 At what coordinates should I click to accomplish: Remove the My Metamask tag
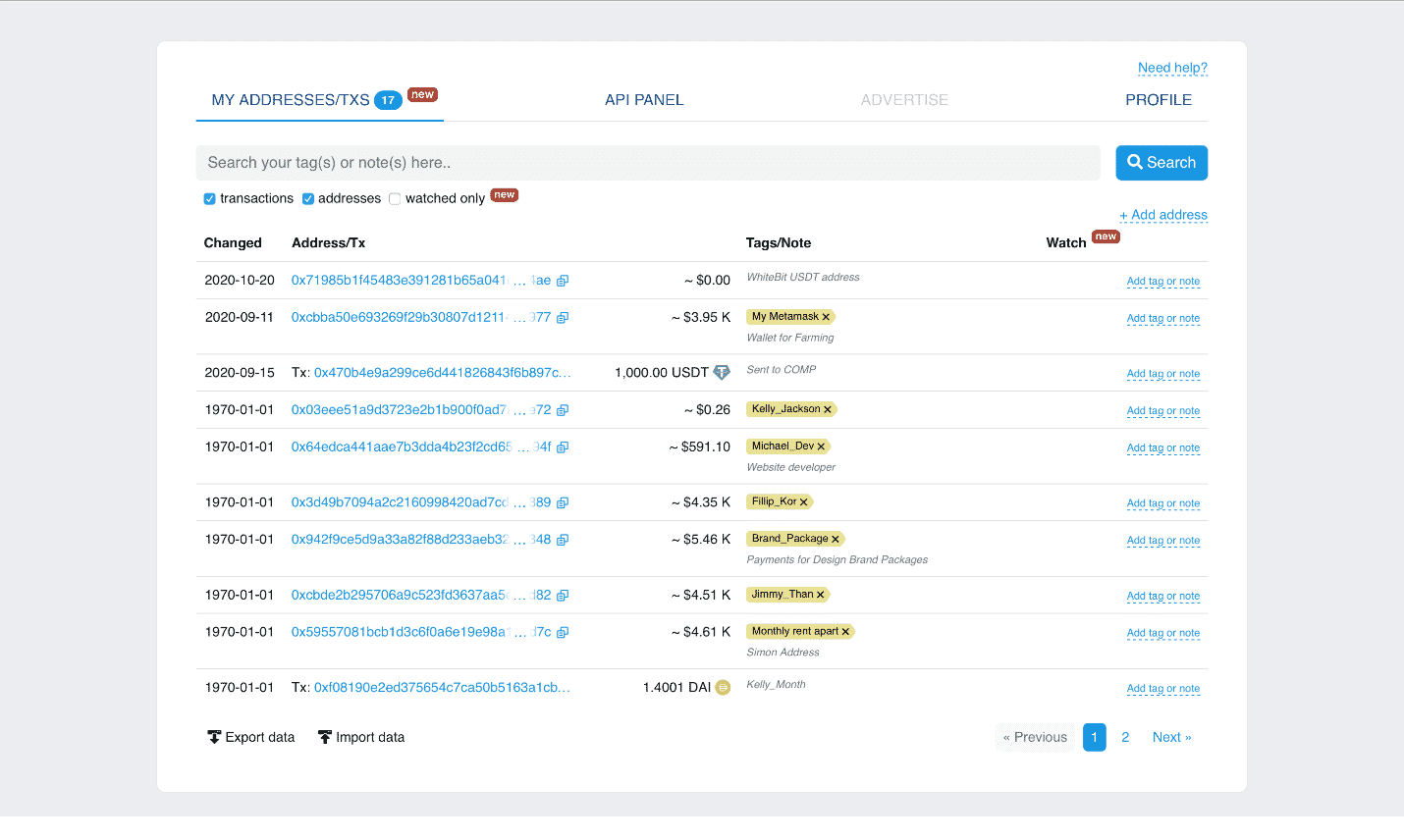pos(826,317)
